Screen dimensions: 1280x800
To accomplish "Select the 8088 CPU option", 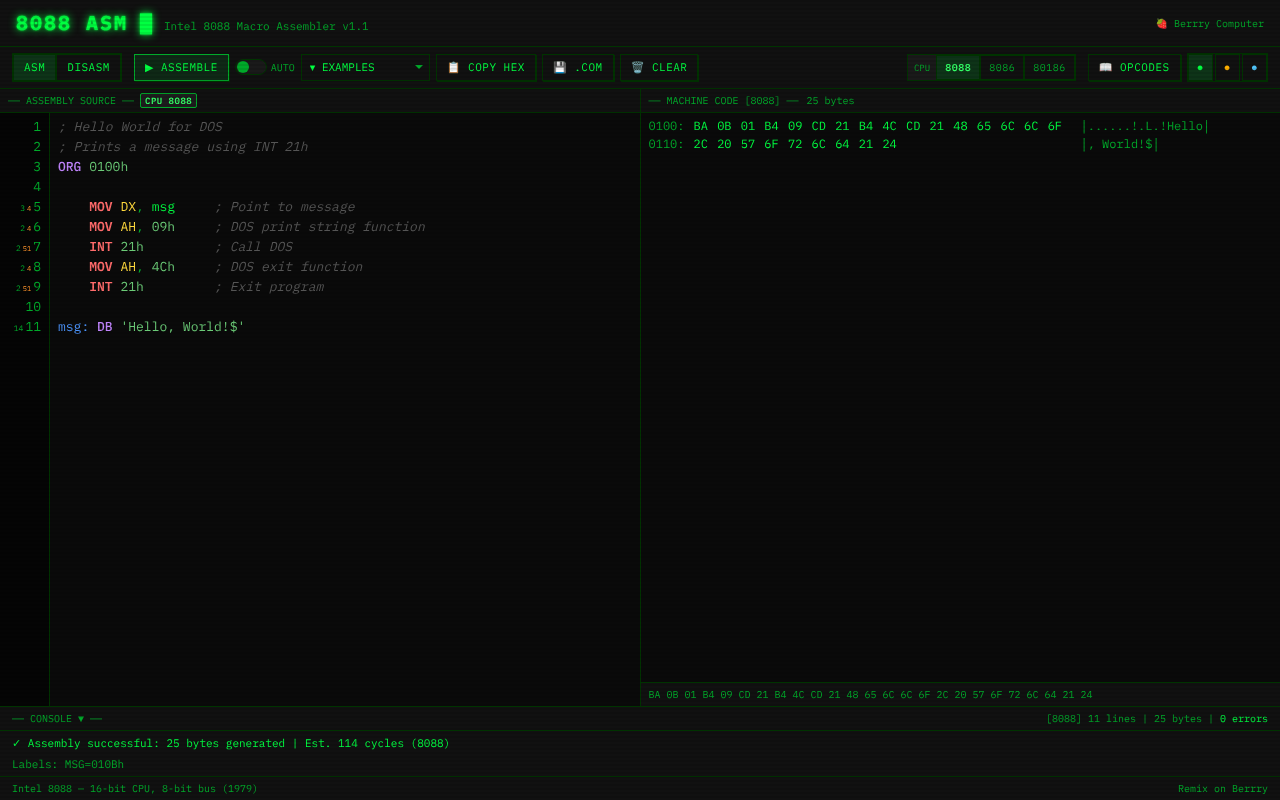I will [x=958, y=68].
